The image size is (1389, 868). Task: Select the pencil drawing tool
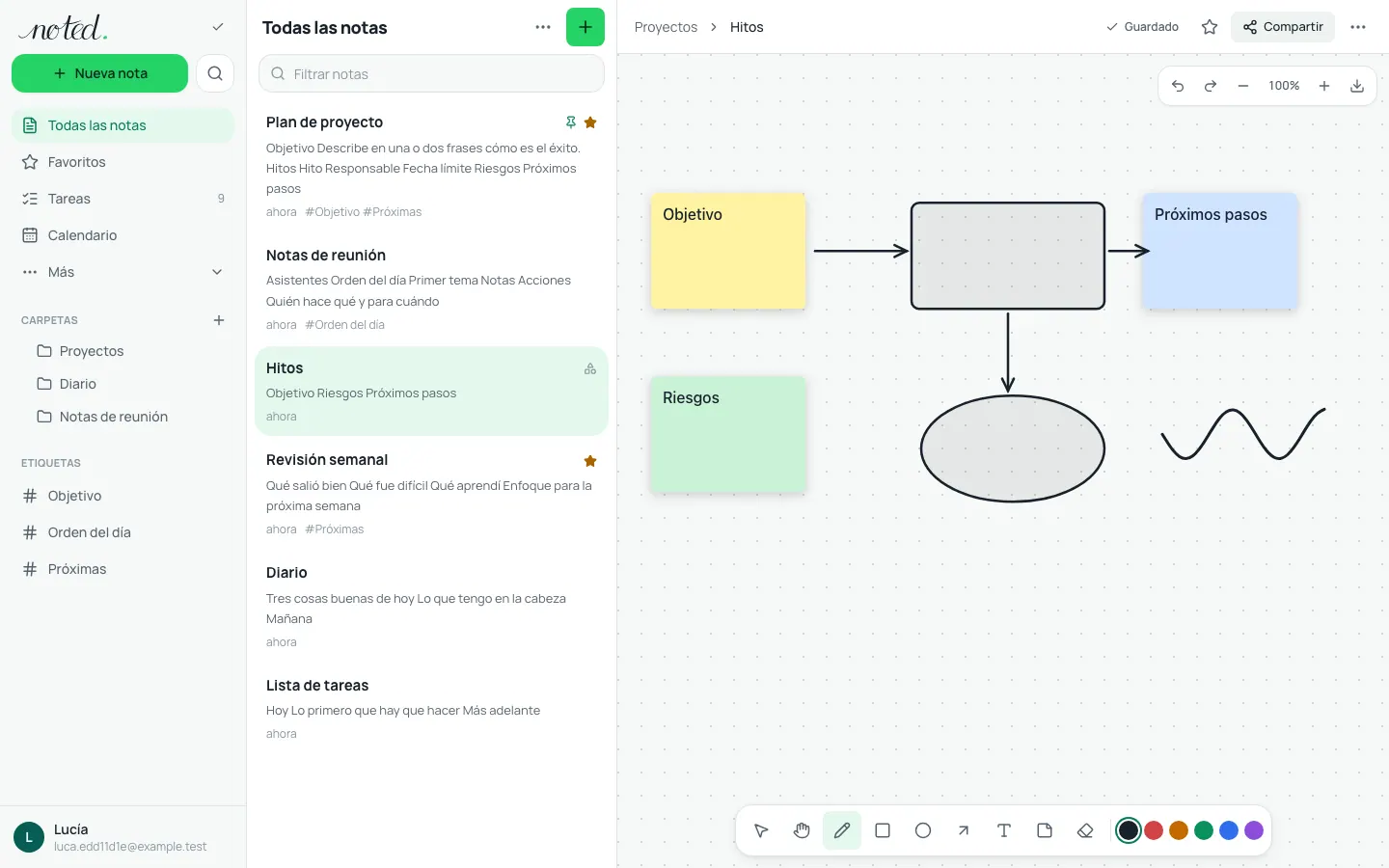pos(842,830)
